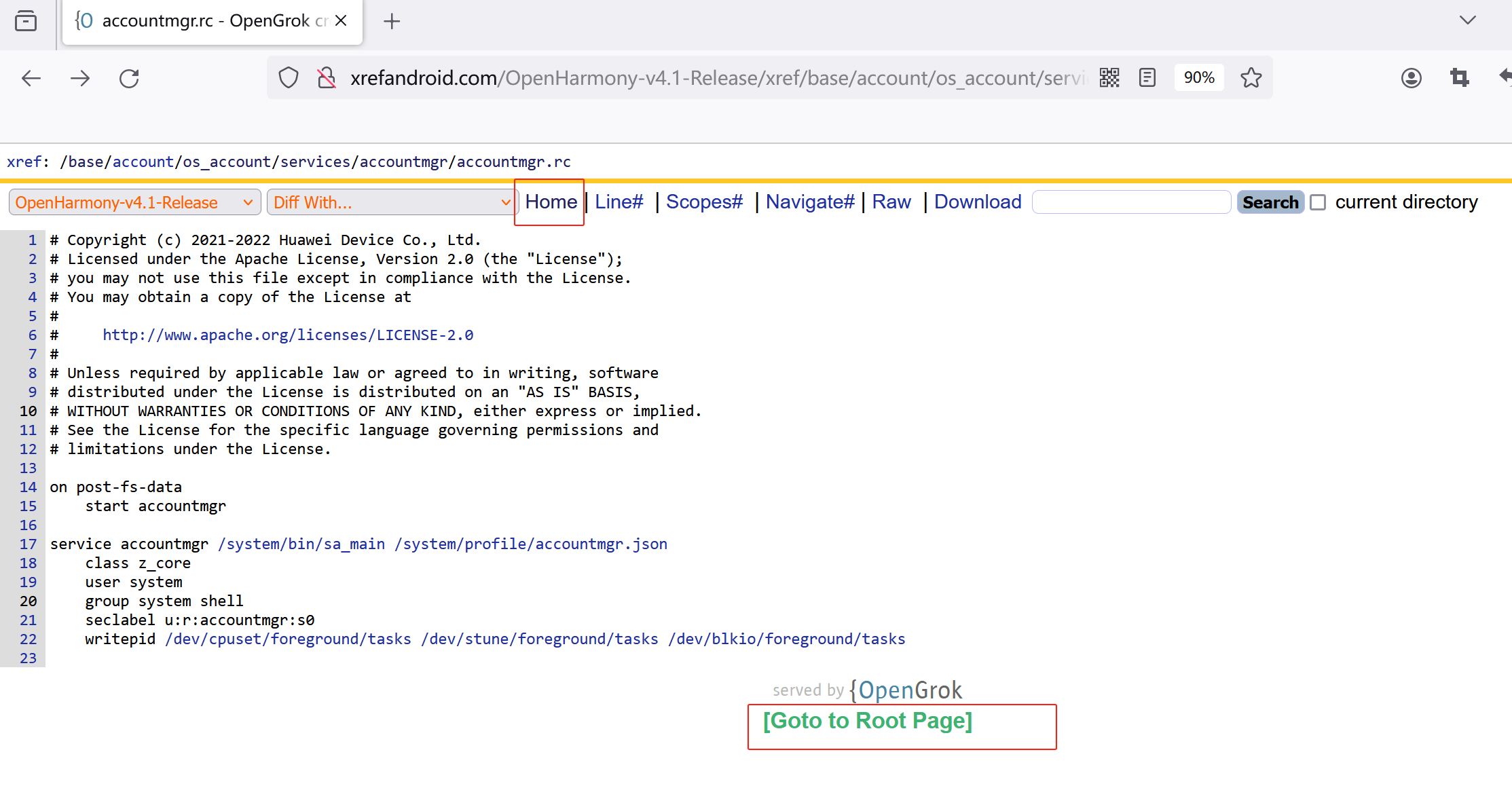
Task: Close the accountmgr.rc OpenGrok tab
Action: pyautogui.click(x=342, y=20)
